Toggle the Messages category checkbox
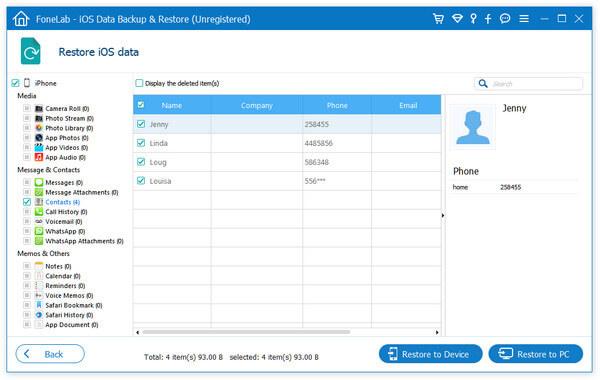600x380 pixels. click(27, 182)
